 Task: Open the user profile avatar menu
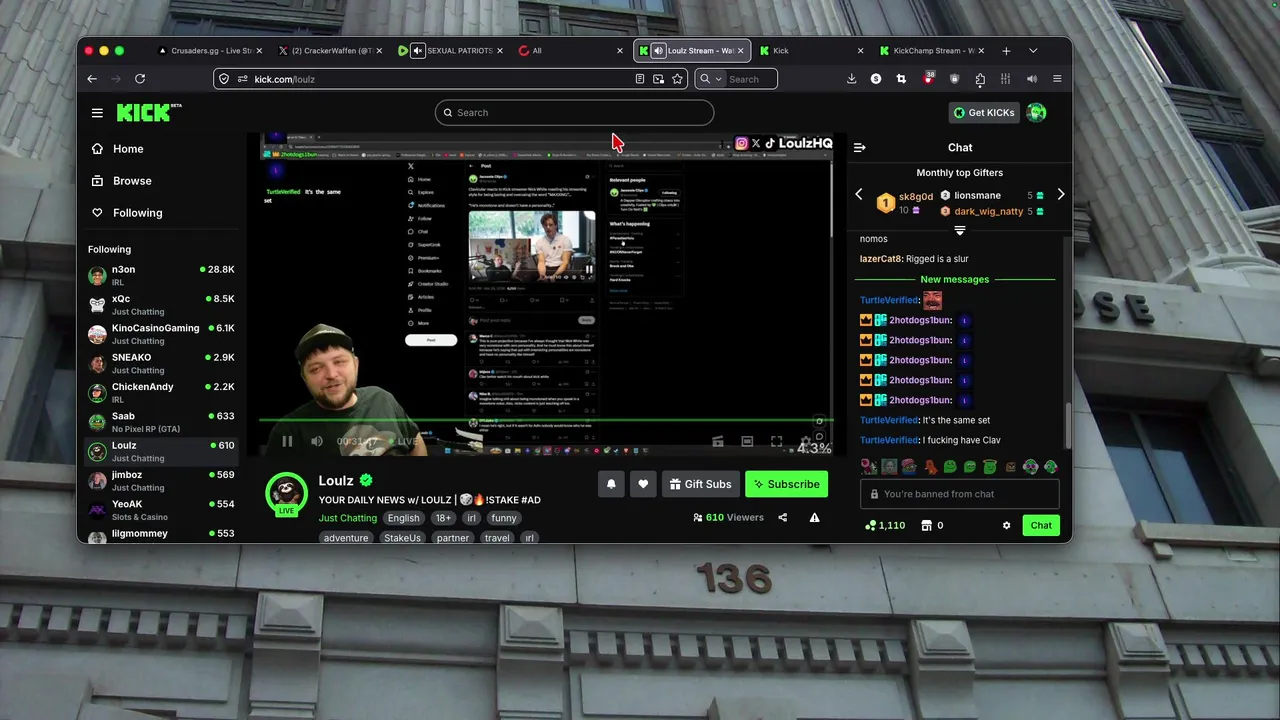[1037, 113]
